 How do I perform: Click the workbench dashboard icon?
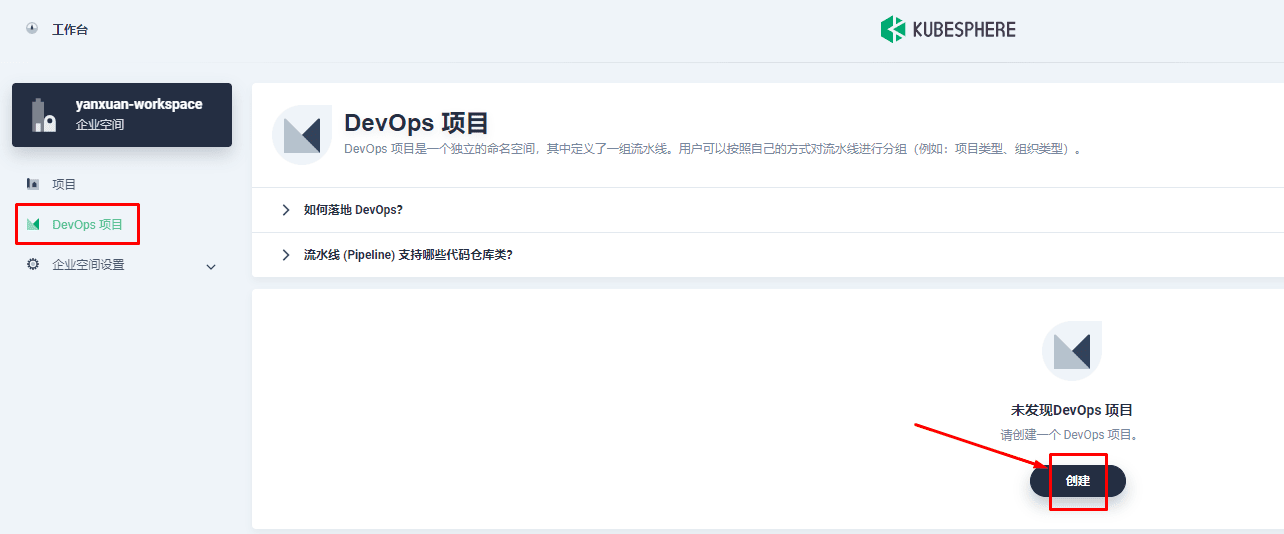[x=32, y=29]
